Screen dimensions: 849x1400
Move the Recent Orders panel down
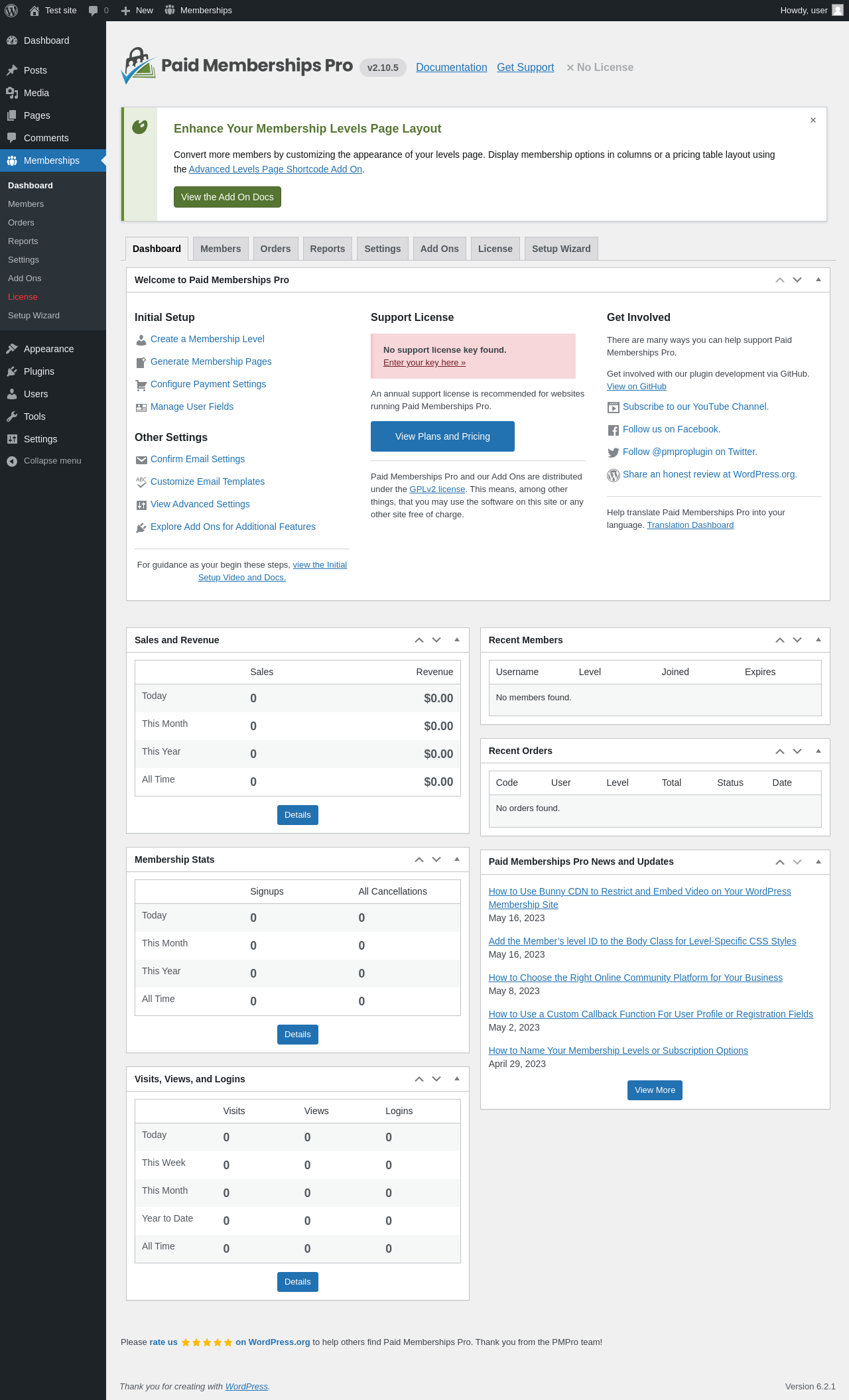(797, 751)
